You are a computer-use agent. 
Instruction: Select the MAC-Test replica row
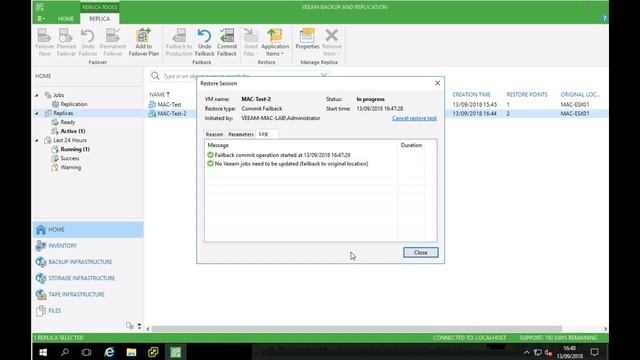[x=169, y=104]
